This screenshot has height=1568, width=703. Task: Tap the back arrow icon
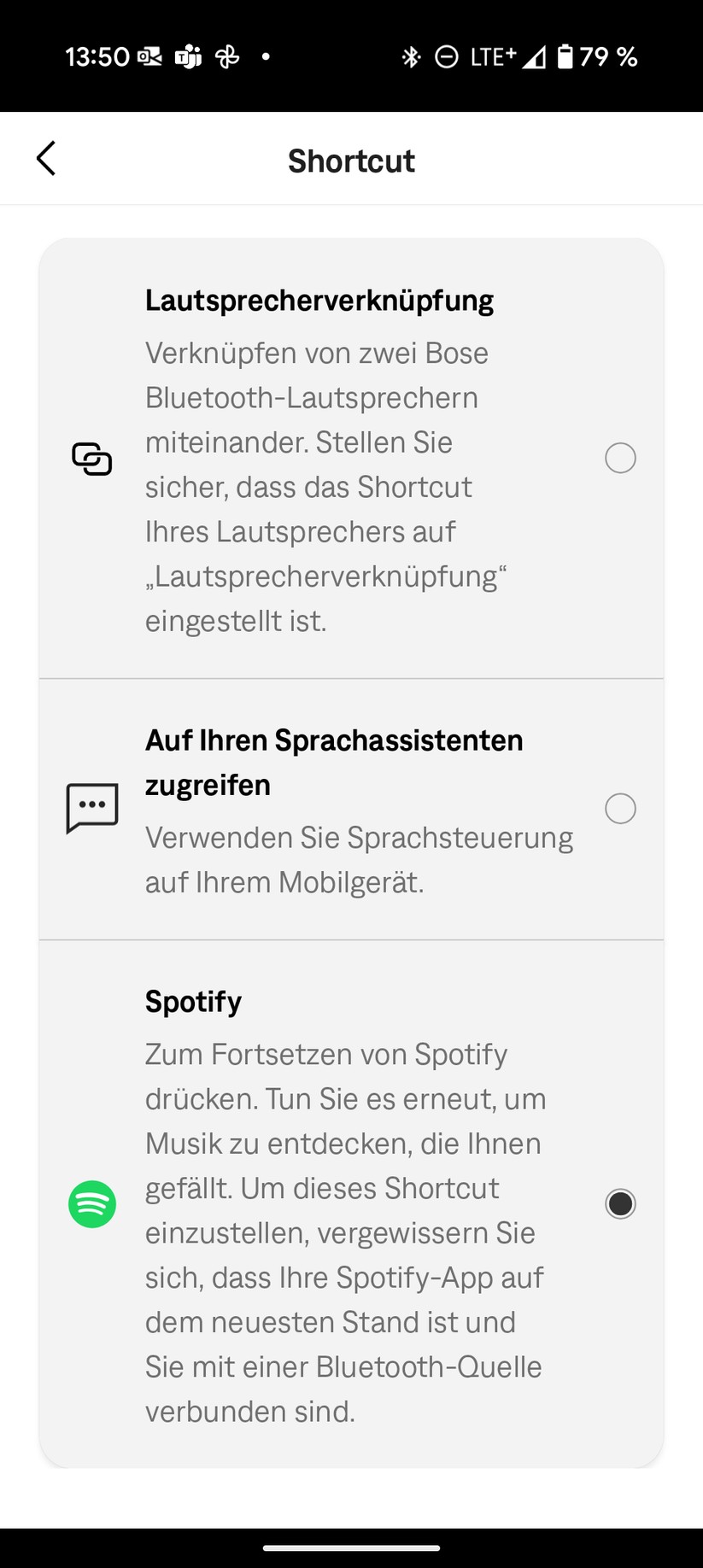(46, 159)
